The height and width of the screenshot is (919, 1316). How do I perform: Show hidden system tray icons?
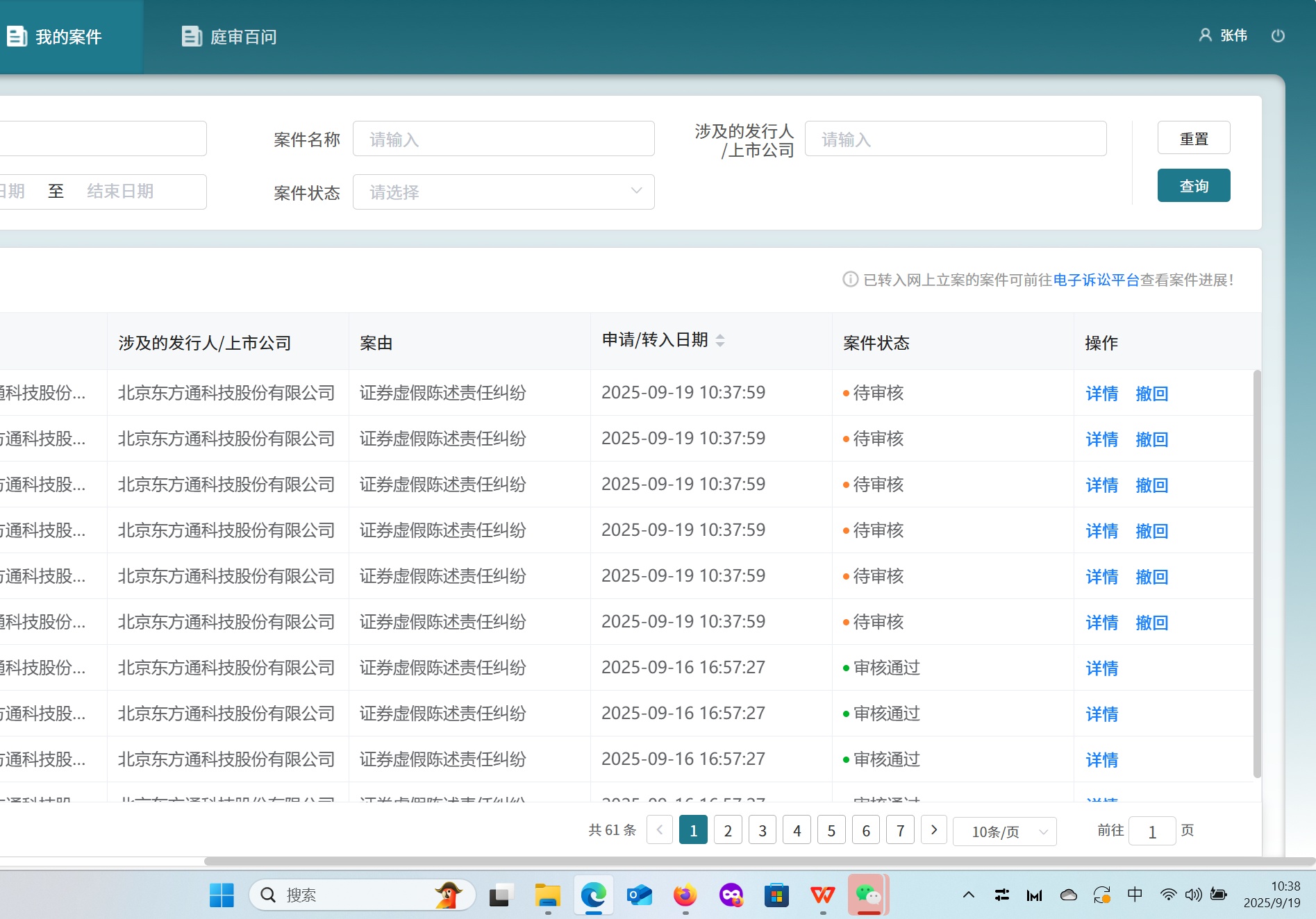[968, 895]
